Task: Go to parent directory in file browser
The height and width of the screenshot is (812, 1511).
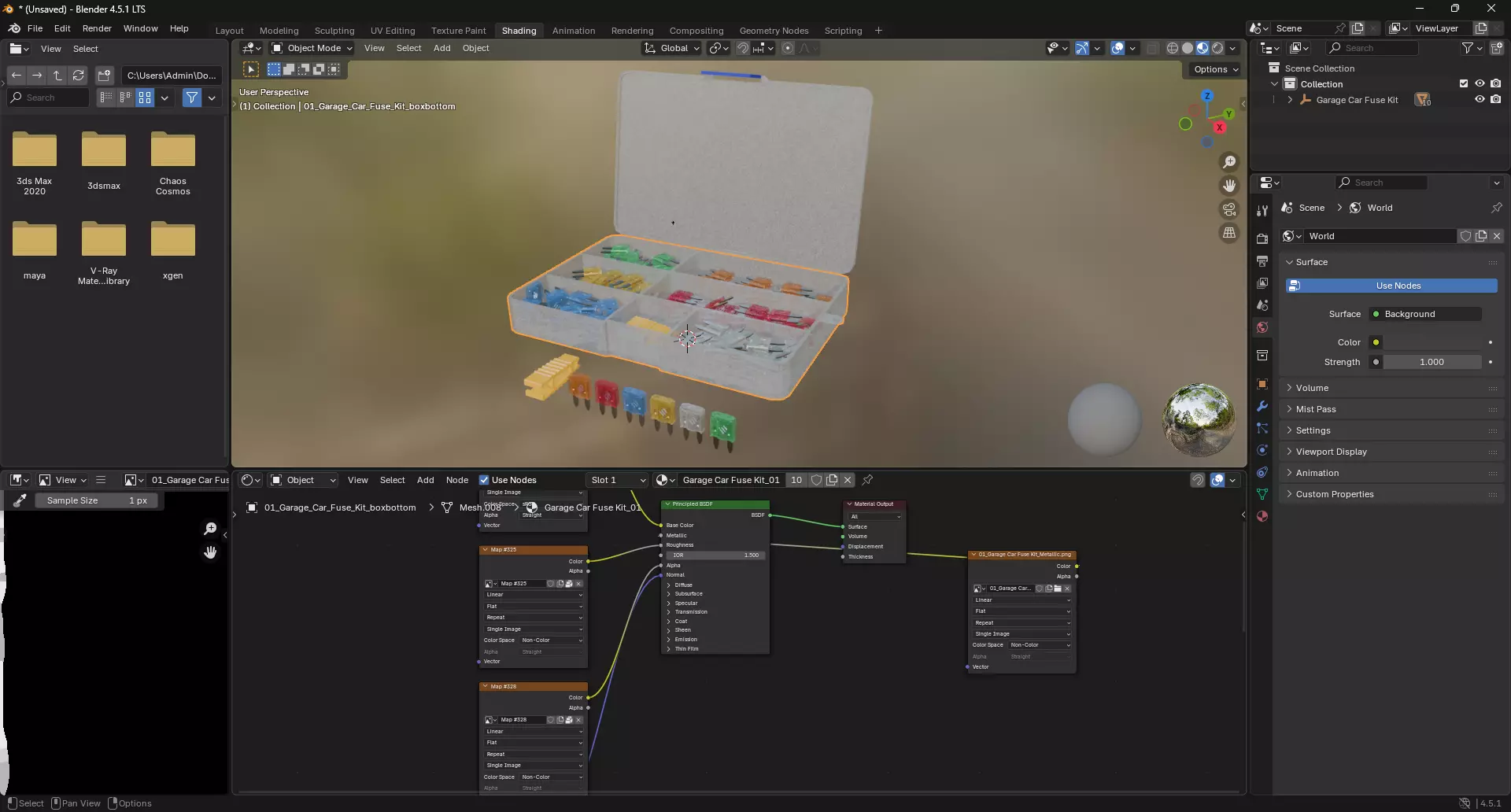Action: point(57,76)
